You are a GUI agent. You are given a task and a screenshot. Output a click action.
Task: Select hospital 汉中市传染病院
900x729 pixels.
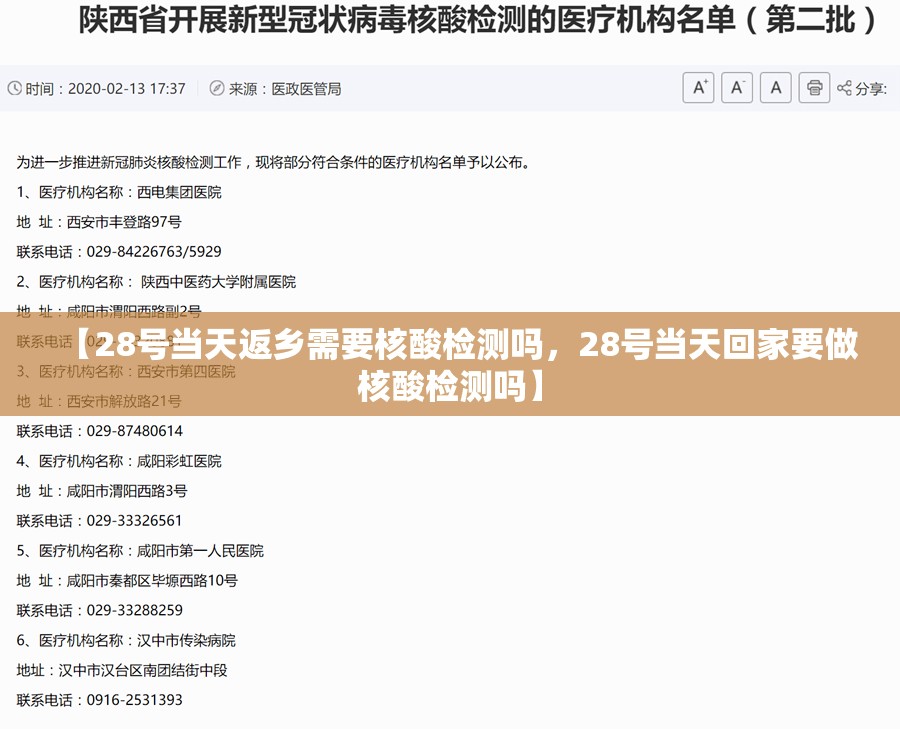pos(186,641)
